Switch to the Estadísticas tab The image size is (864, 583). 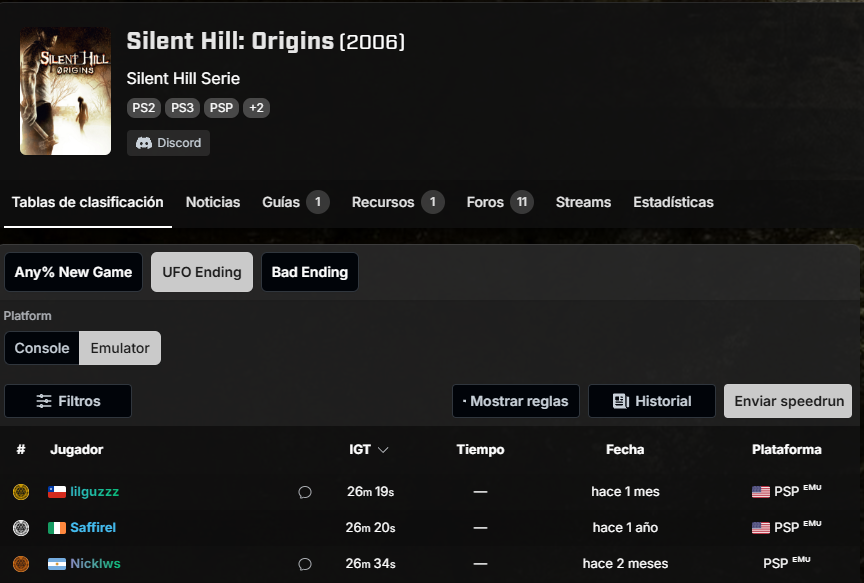tap(673, 202)
